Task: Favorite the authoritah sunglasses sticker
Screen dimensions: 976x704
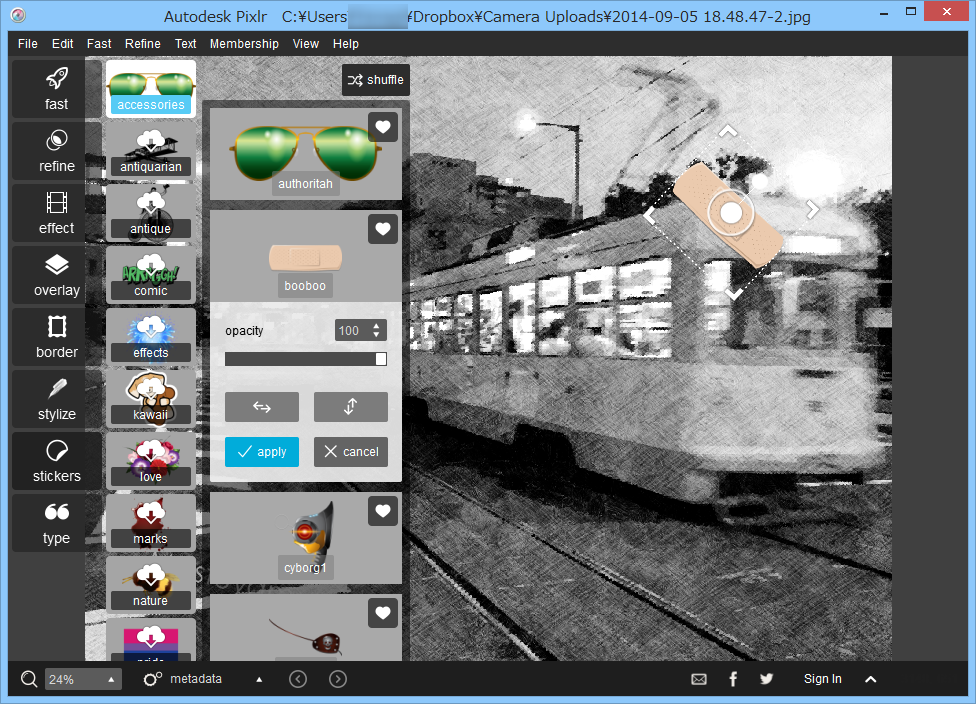Action: tap(383, 127)
